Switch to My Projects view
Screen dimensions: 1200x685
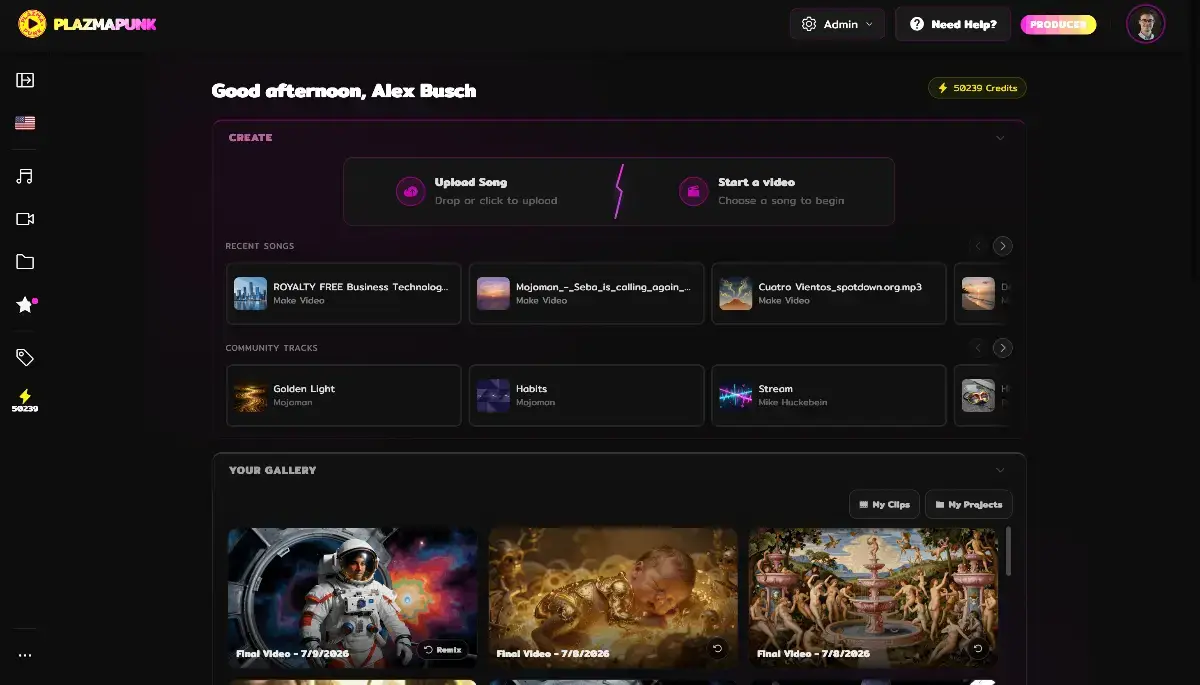(x=969, y=504)
